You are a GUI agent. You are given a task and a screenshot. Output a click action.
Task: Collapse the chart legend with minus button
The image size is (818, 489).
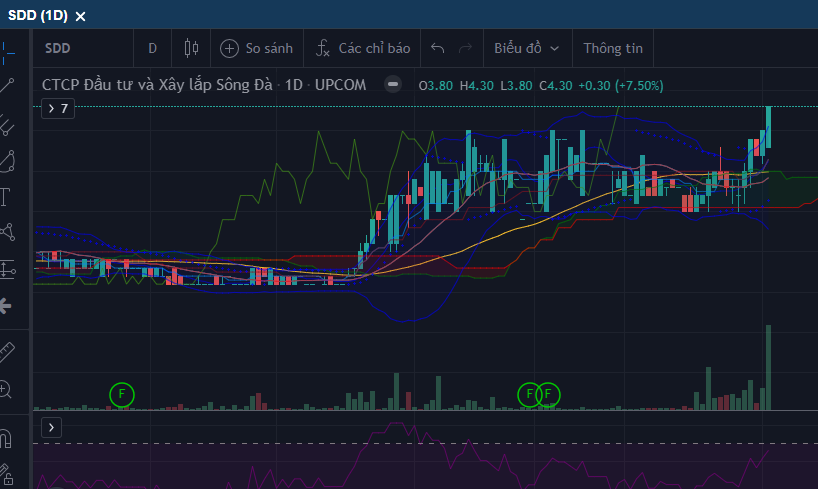[x=394, y=85]
